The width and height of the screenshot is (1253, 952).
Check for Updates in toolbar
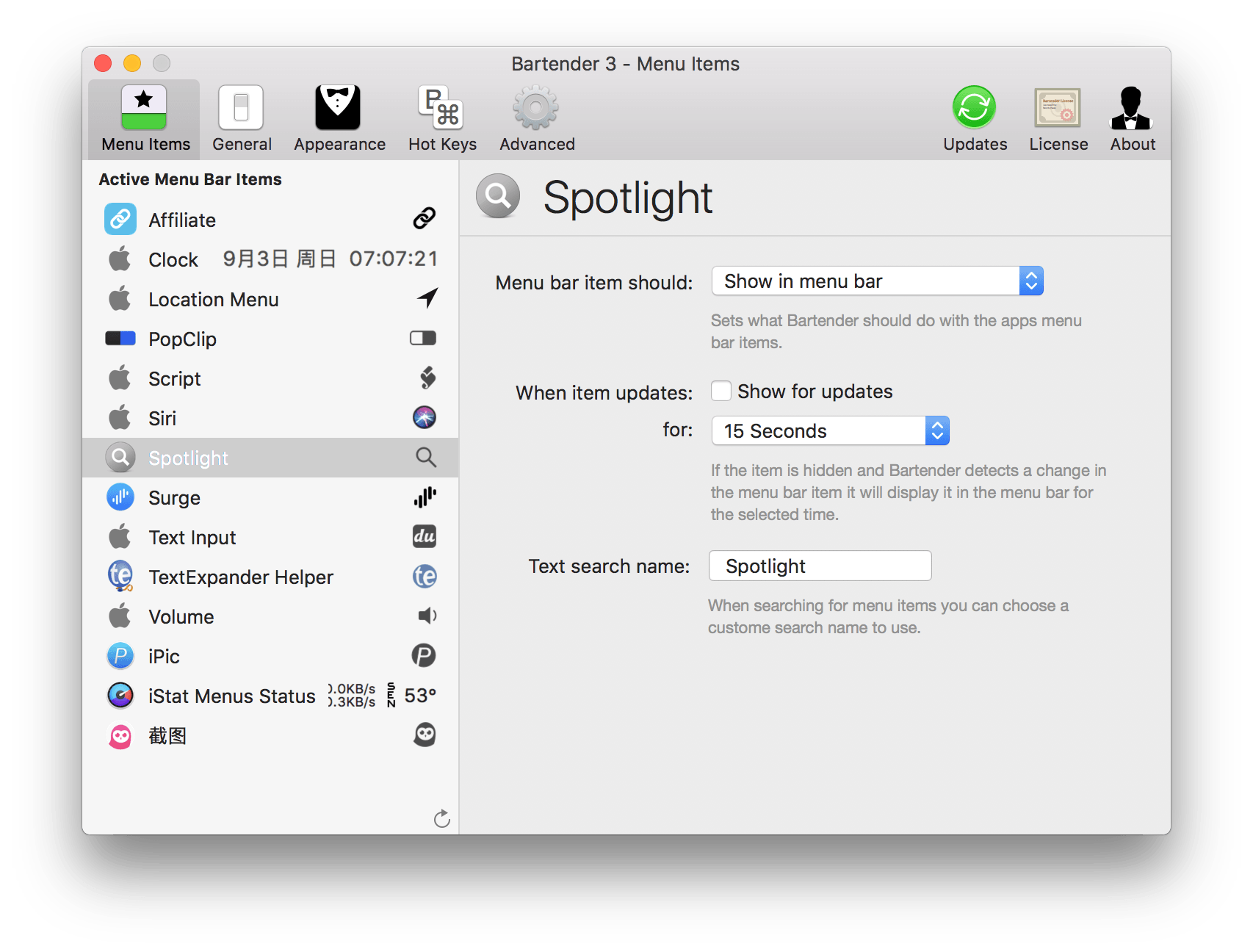(975, 119)
